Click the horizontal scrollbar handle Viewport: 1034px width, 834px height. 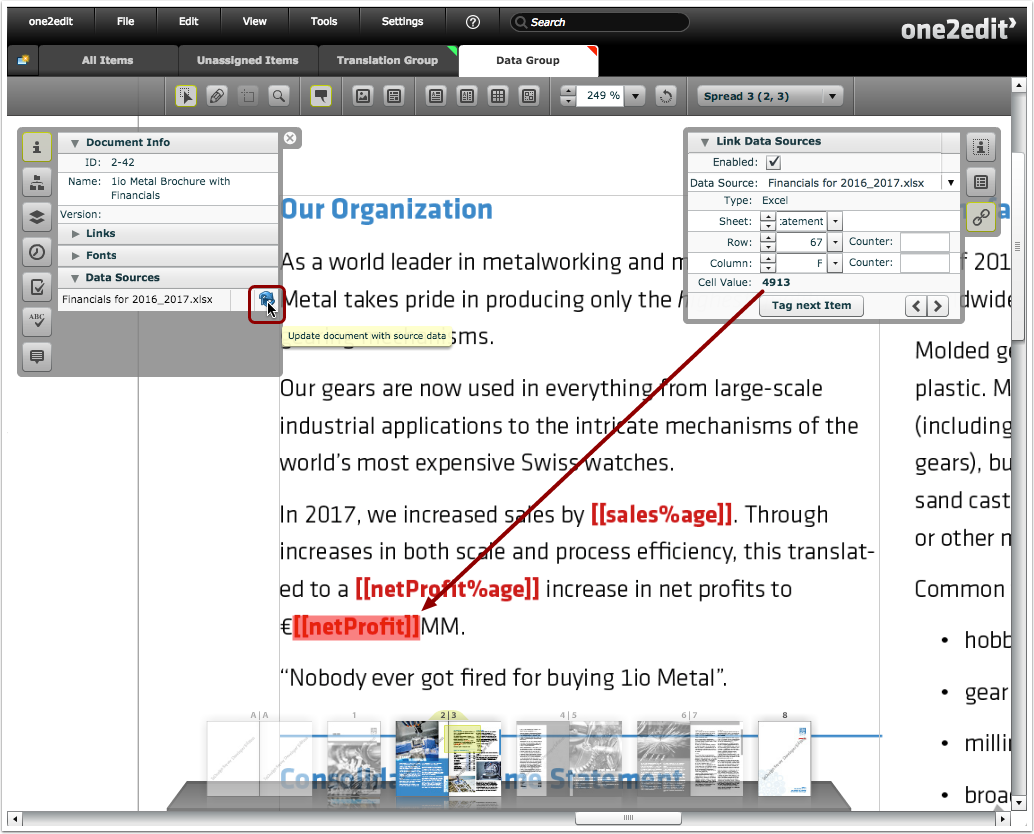[628, 818]
